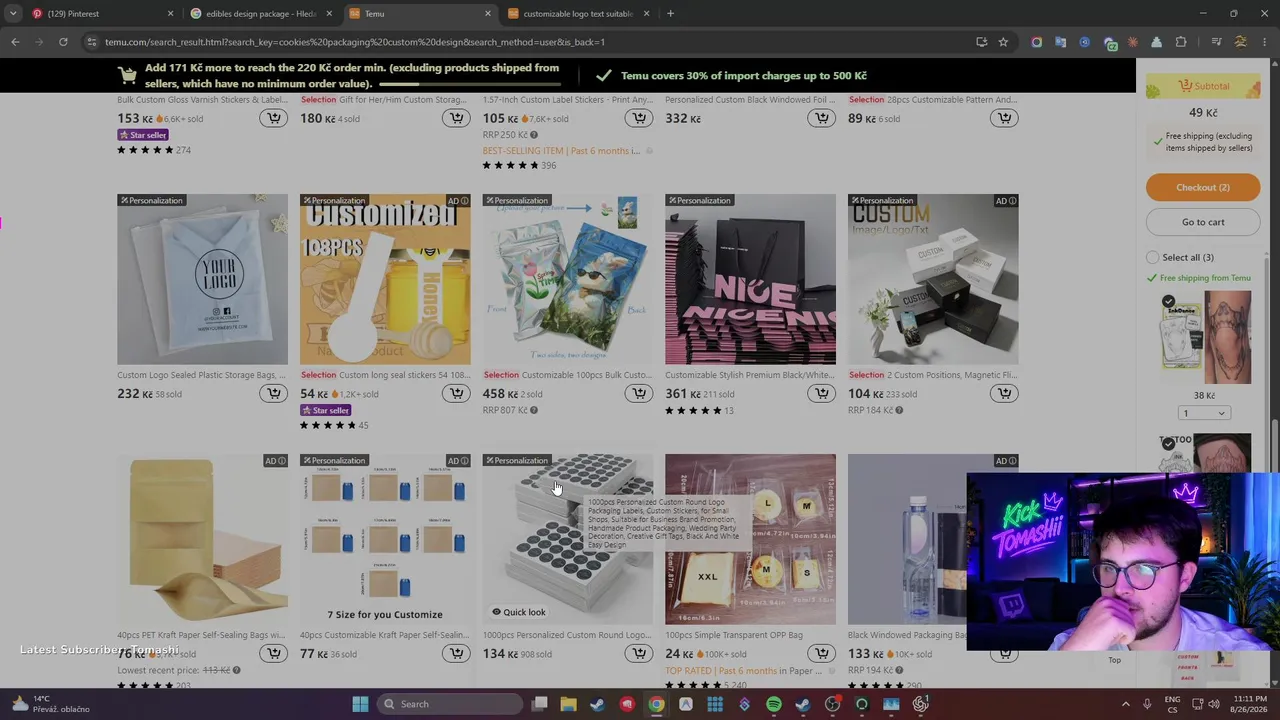Viewport: 1280px width, 720px height.
Task: Click the Go to cart button
Action: point(1203,222)
